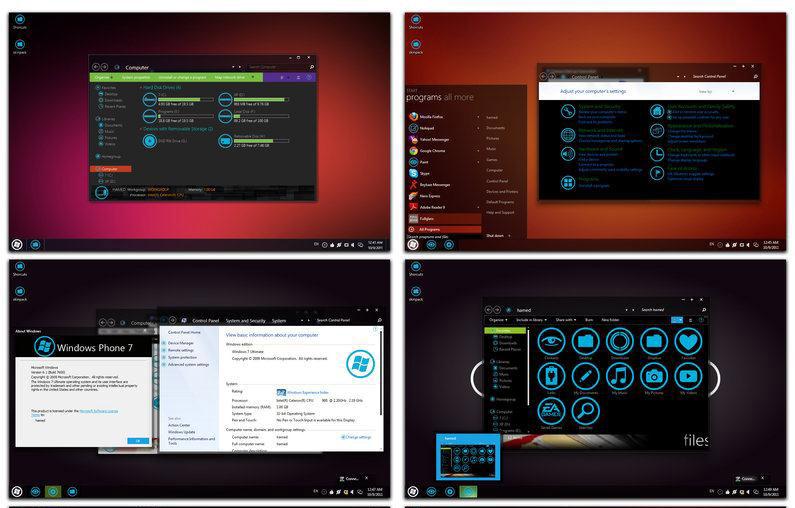Click Map network drive in the toolbar
The image size is (795, 508).
click(229, 77)
